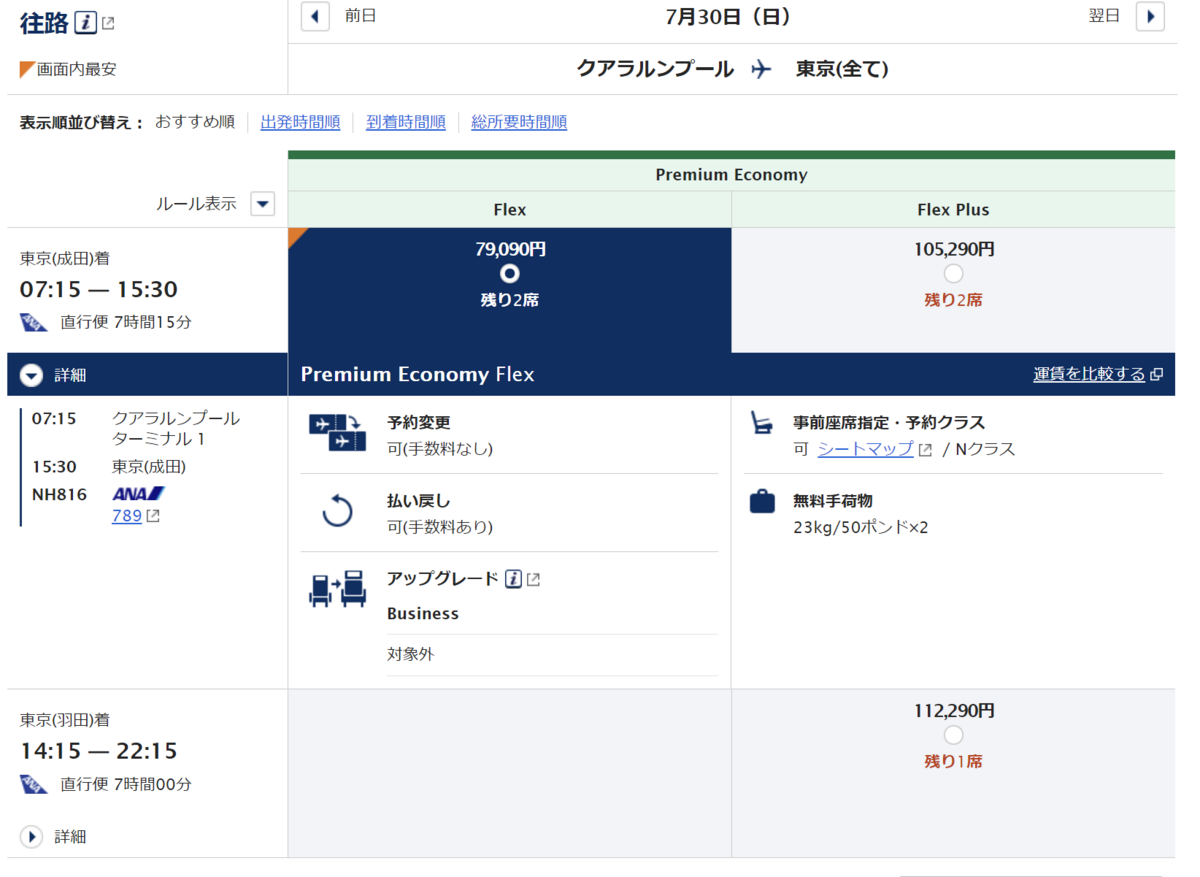The height and width of the screenshot is (877, 1200).
Task: Sort by おすすめ順
Action: [194, 122]
